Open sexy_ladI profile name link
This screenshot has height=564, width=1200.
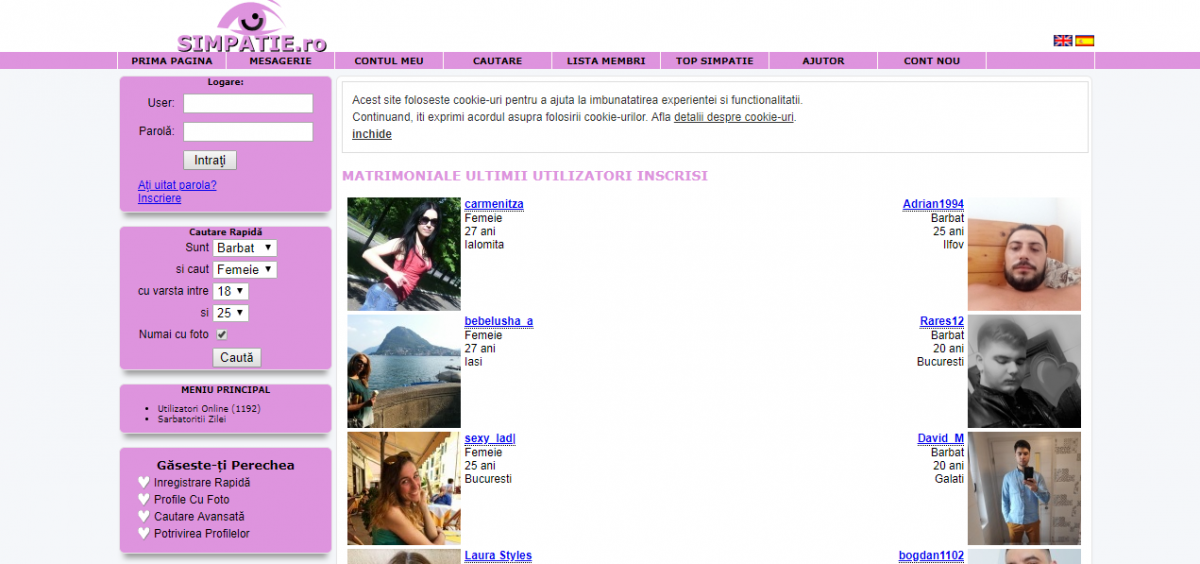(x=490, y=438)
